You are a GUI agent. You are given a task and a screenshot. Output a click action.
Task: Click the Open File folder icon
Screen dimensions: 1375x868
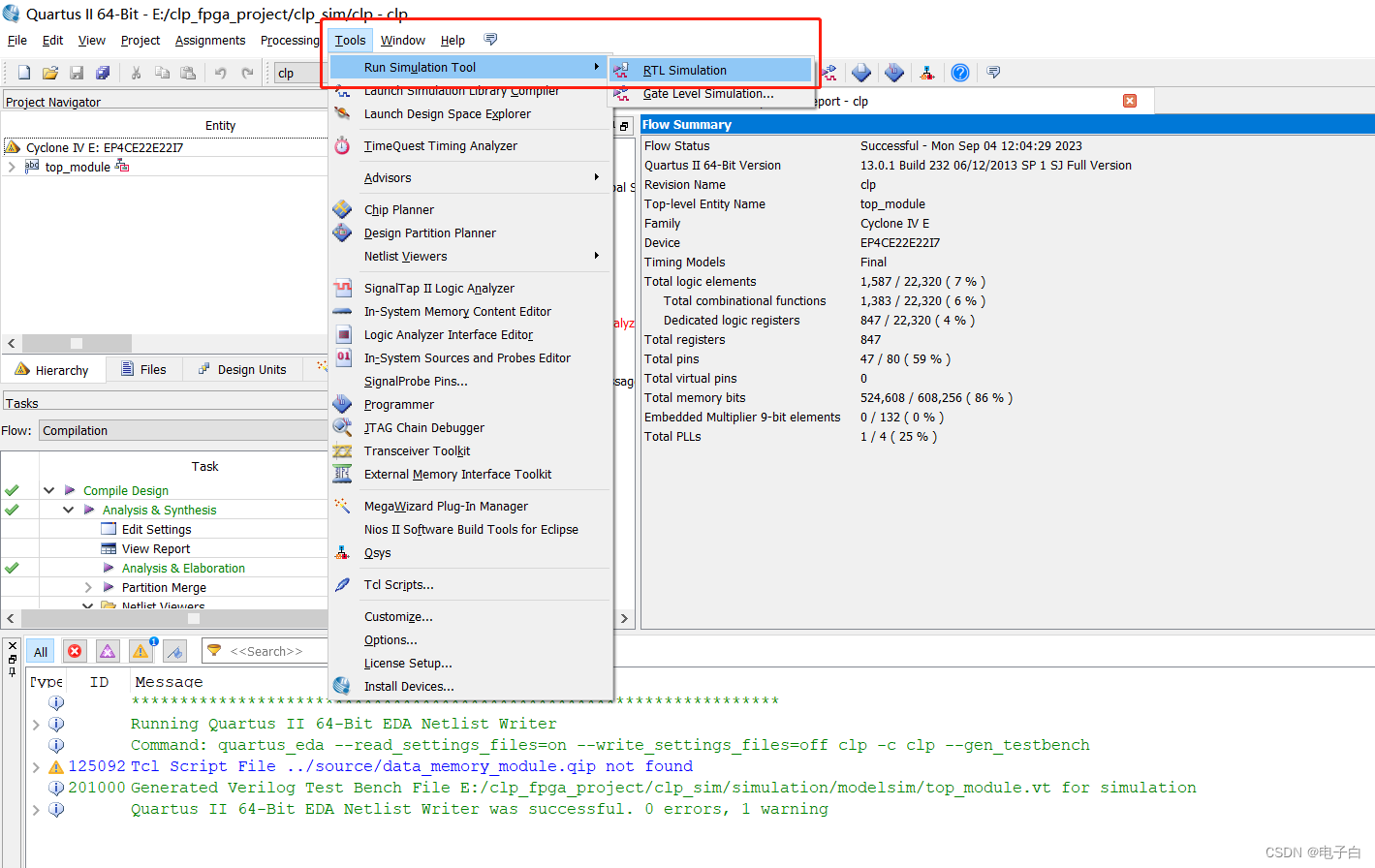pos(50,73)
